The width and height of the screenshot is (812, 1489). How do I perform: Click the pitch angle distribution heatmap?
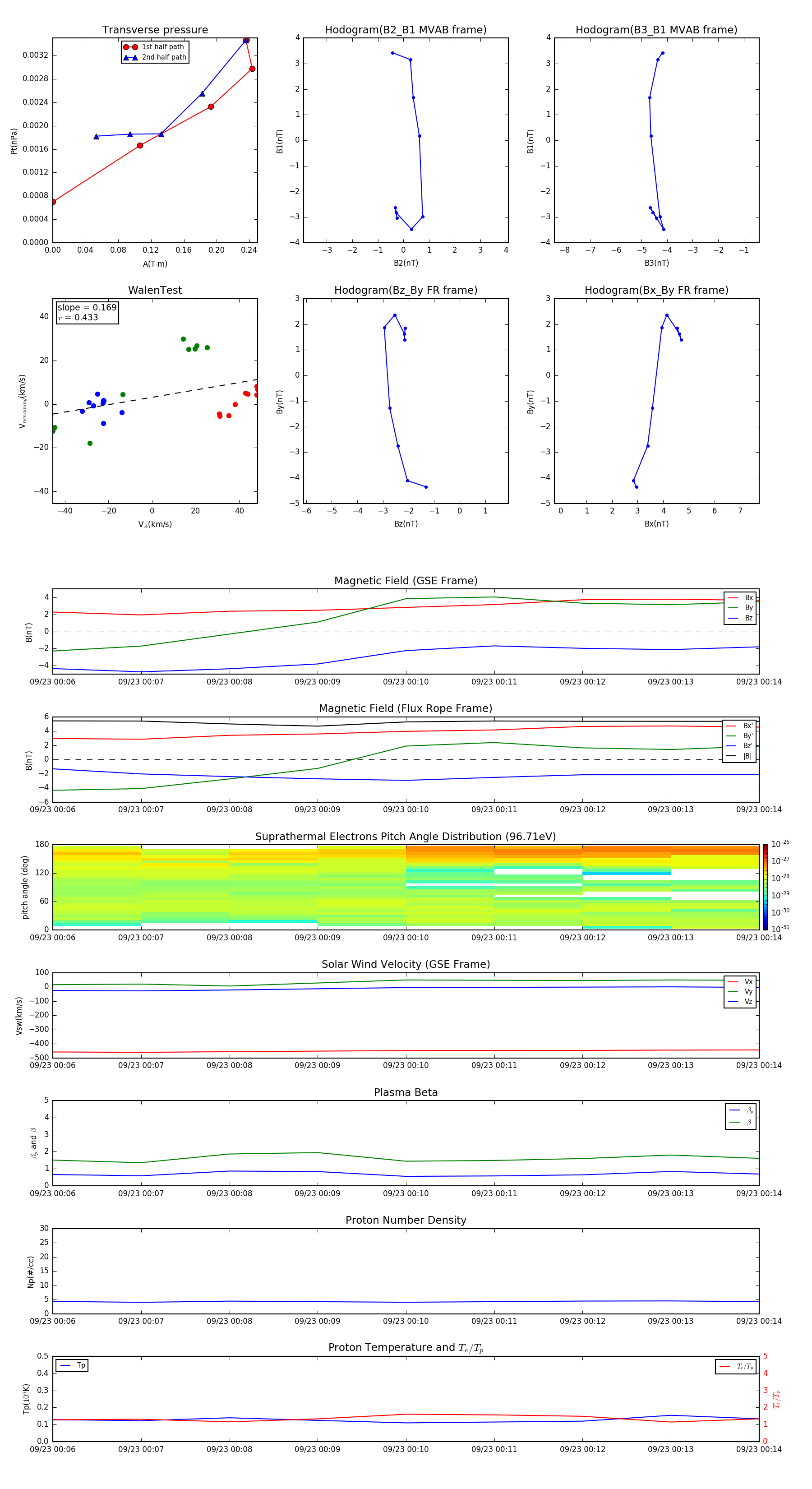[406, 887]
